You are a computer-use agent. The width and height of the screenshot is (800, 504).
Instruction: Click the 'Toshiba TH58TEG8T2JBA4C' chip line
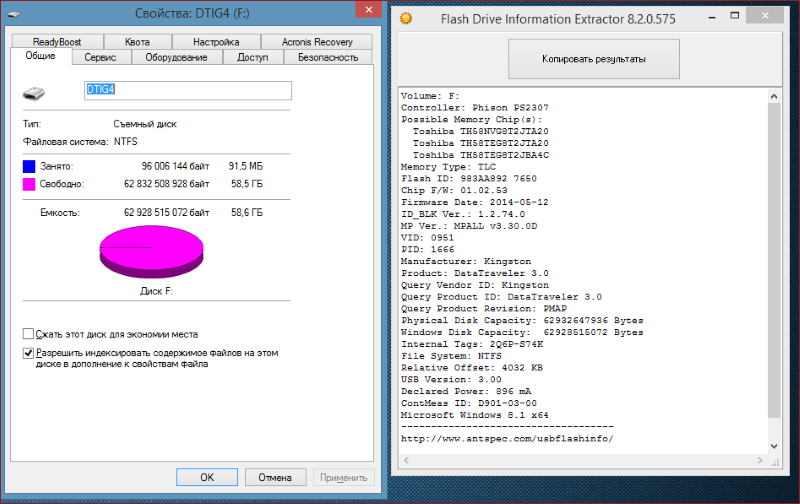click(x=481, y=155)
